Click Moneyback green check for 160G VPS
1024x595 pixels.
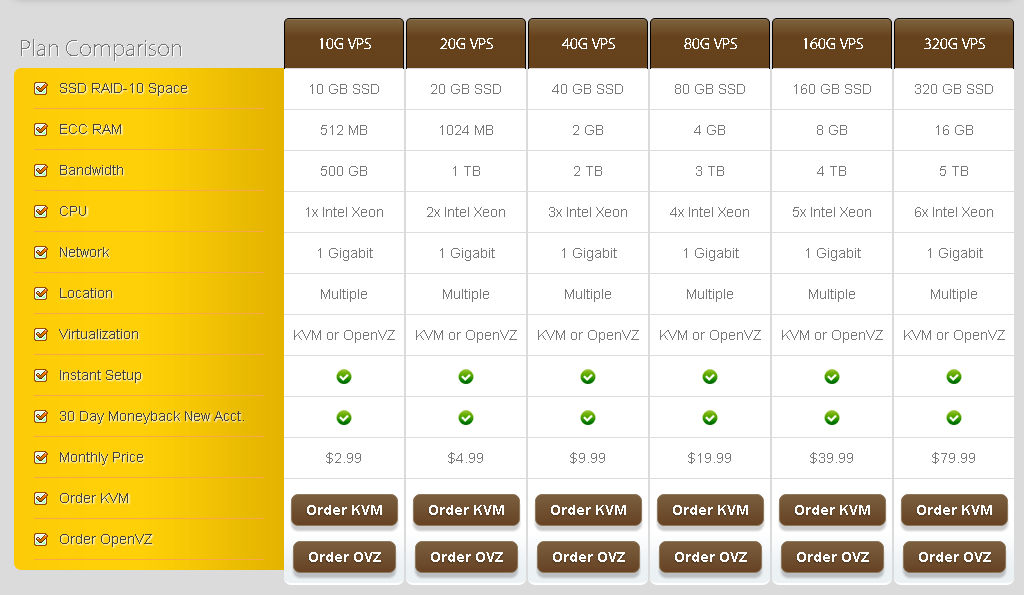point(832,418)
